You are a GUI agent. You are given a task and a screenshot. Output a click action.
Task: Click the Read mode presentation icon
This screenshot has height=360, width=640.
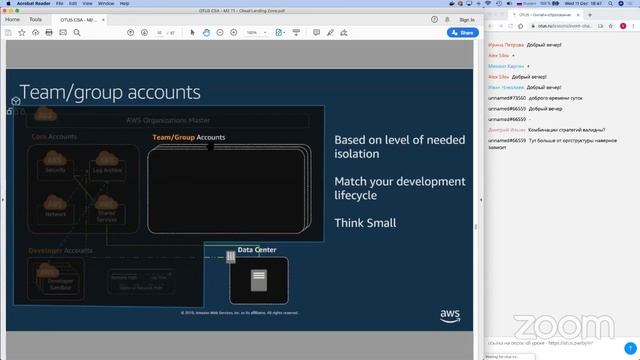(296, 33)
